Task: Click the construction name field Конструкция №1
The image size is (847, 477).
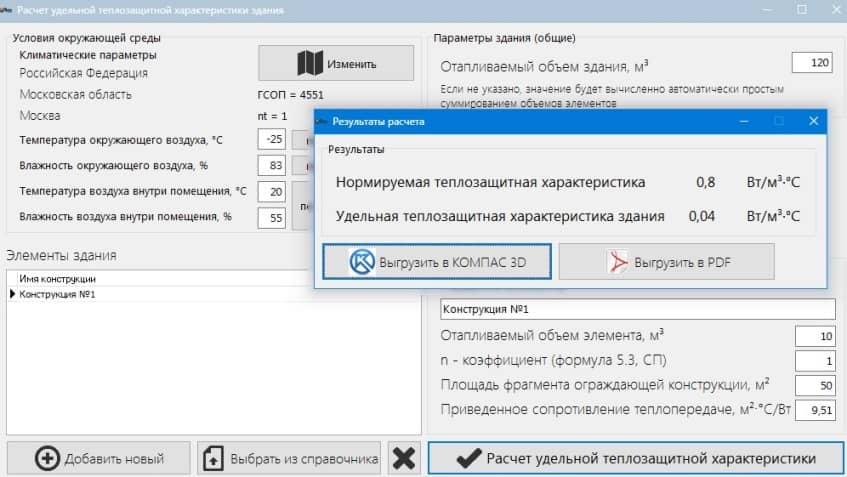Action: tap(637, 309)
